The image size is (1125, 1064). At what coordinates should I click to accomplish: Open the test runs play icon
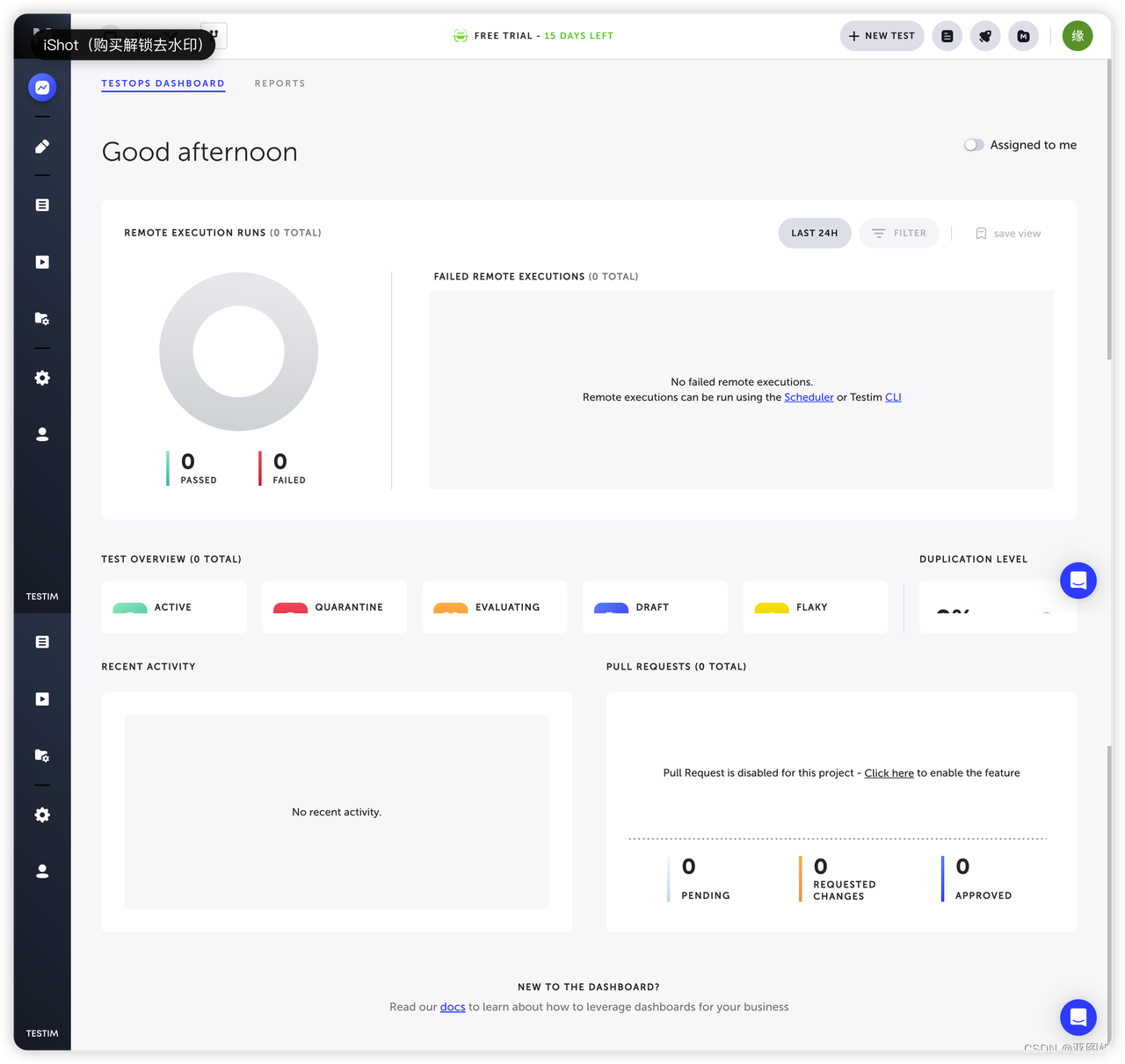[x=41, y=261]
